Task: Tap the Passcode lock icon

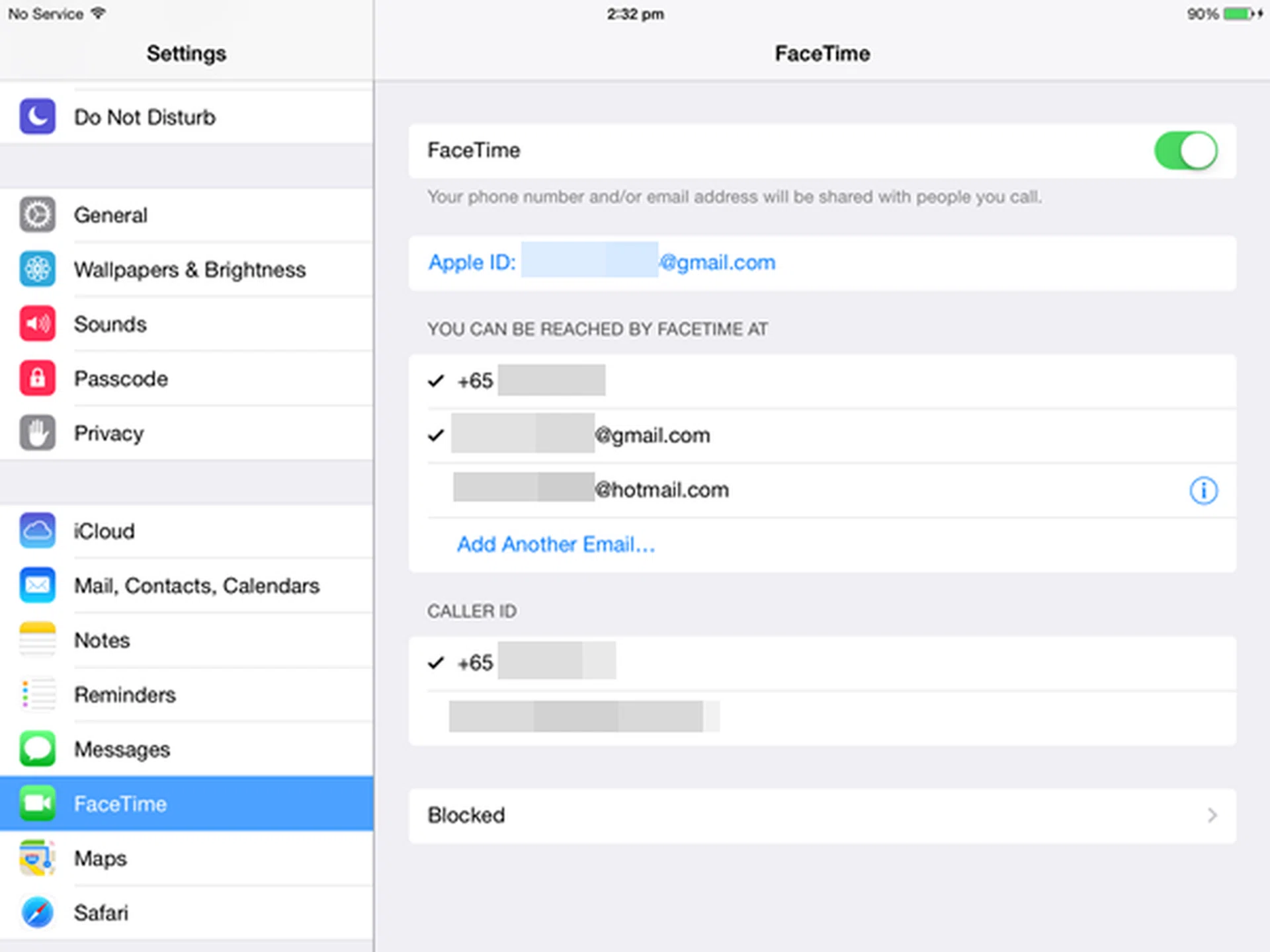Action: [x=37, y=379]
